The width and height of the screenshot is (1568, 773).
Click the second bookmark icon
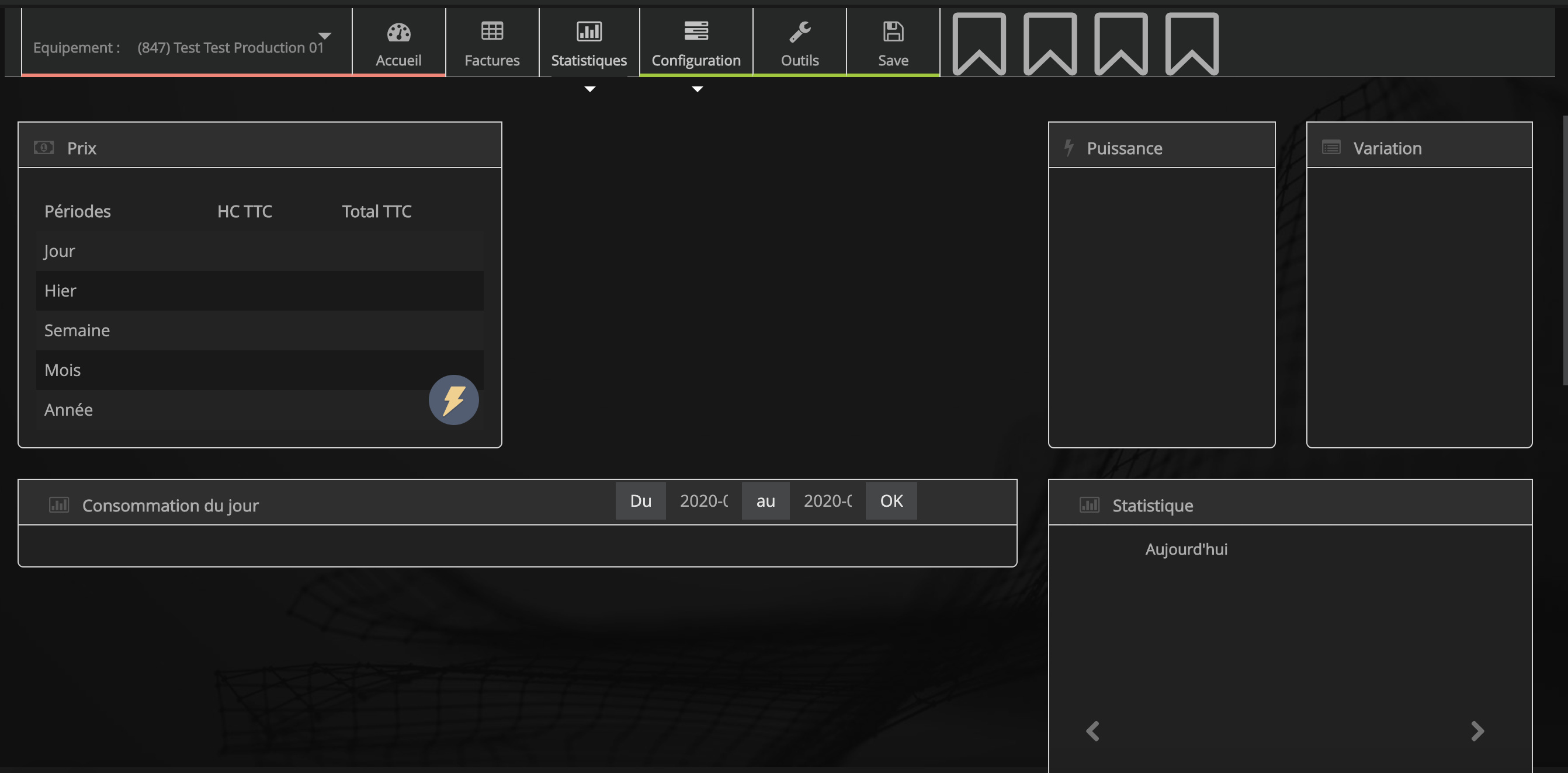[x=1050, y=44]
